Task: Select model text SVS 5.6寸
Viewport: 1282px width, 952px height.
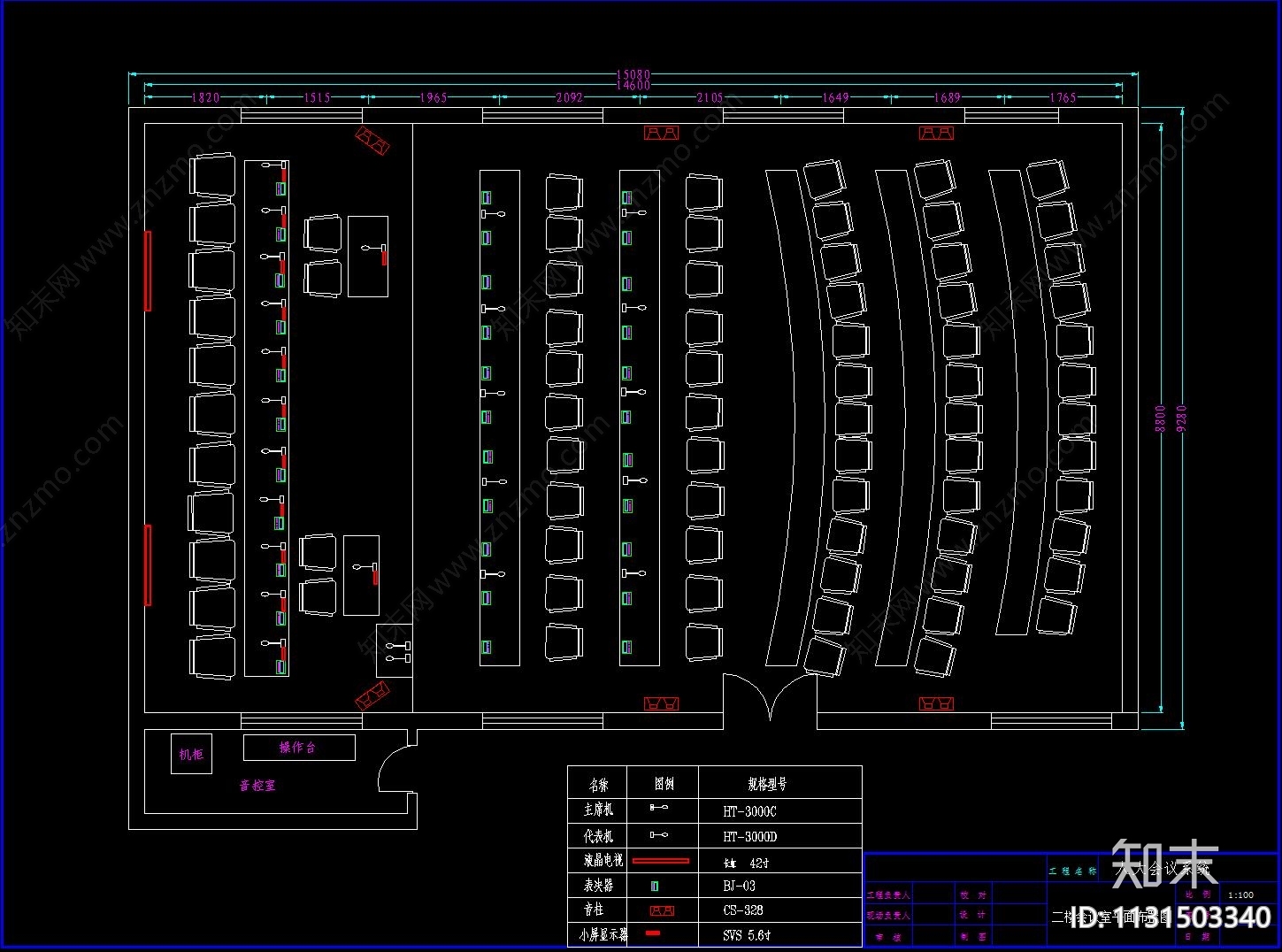Action: click(x=746, y=935)
